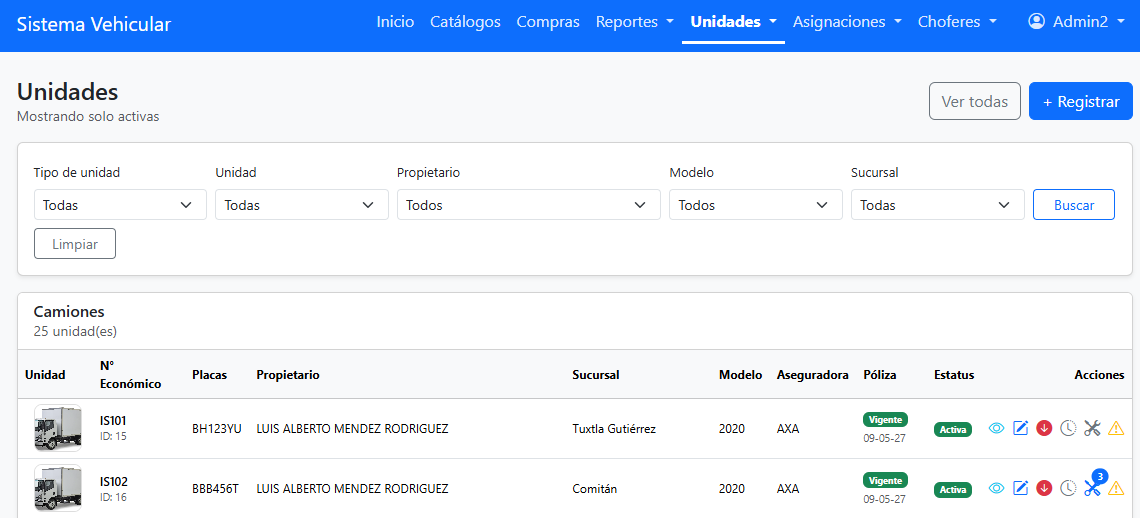Click red down-arrow icon for unit IS101

1045,429
